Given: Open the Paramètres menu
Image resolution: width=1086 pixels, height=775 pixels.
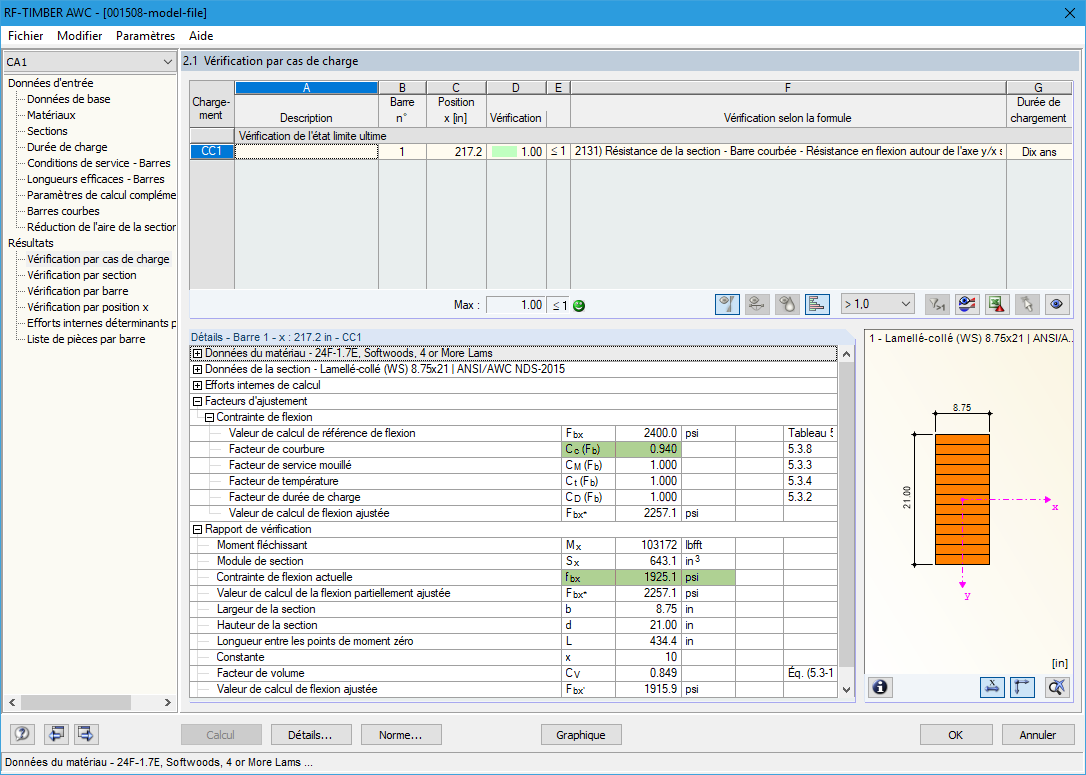Looking at the screenshot, I should pos(145,35).
